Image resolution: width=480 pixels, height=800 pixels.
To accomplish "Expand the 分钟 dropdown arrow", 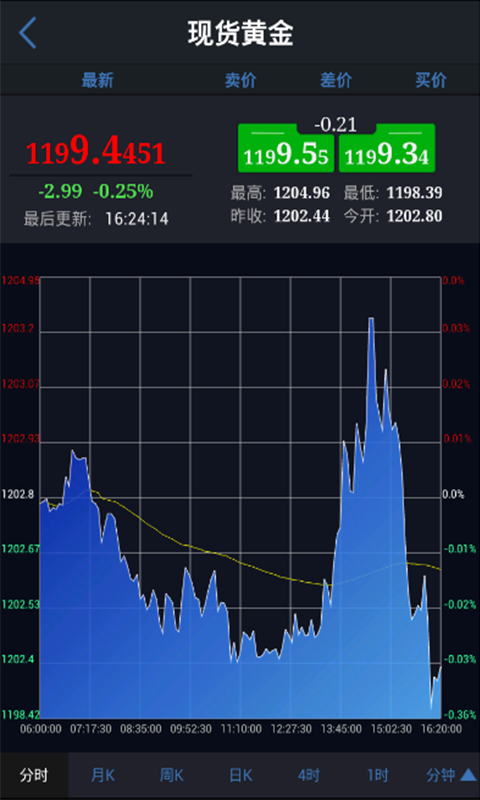I will tap(468, 776).
